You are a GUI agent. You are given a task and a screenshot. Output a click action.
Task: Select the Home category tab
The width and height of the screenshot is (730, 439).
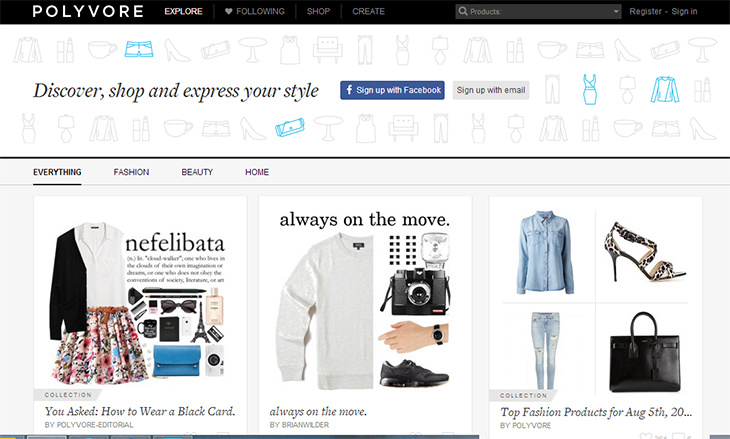[257, 172]
